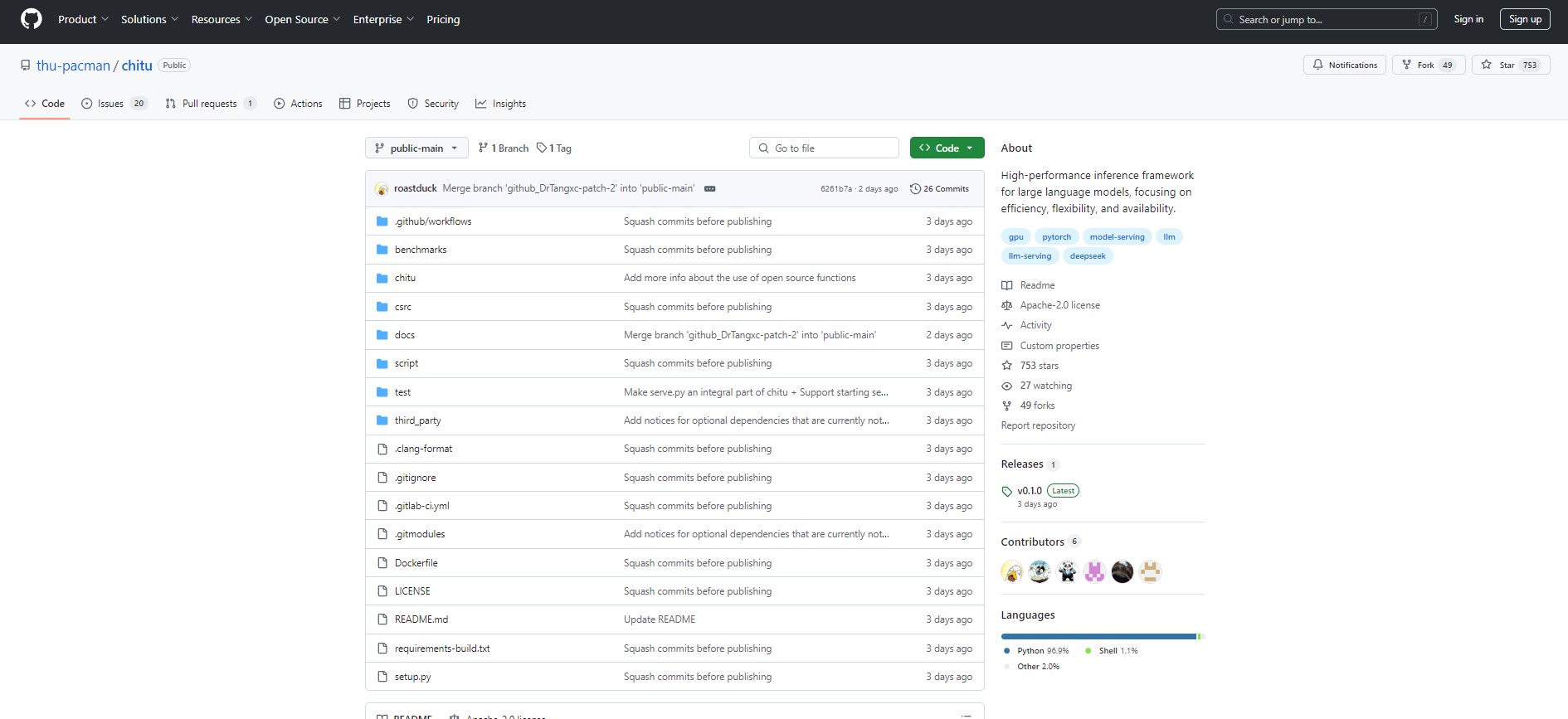Open the Pull requests tab

tap(210, 104)
